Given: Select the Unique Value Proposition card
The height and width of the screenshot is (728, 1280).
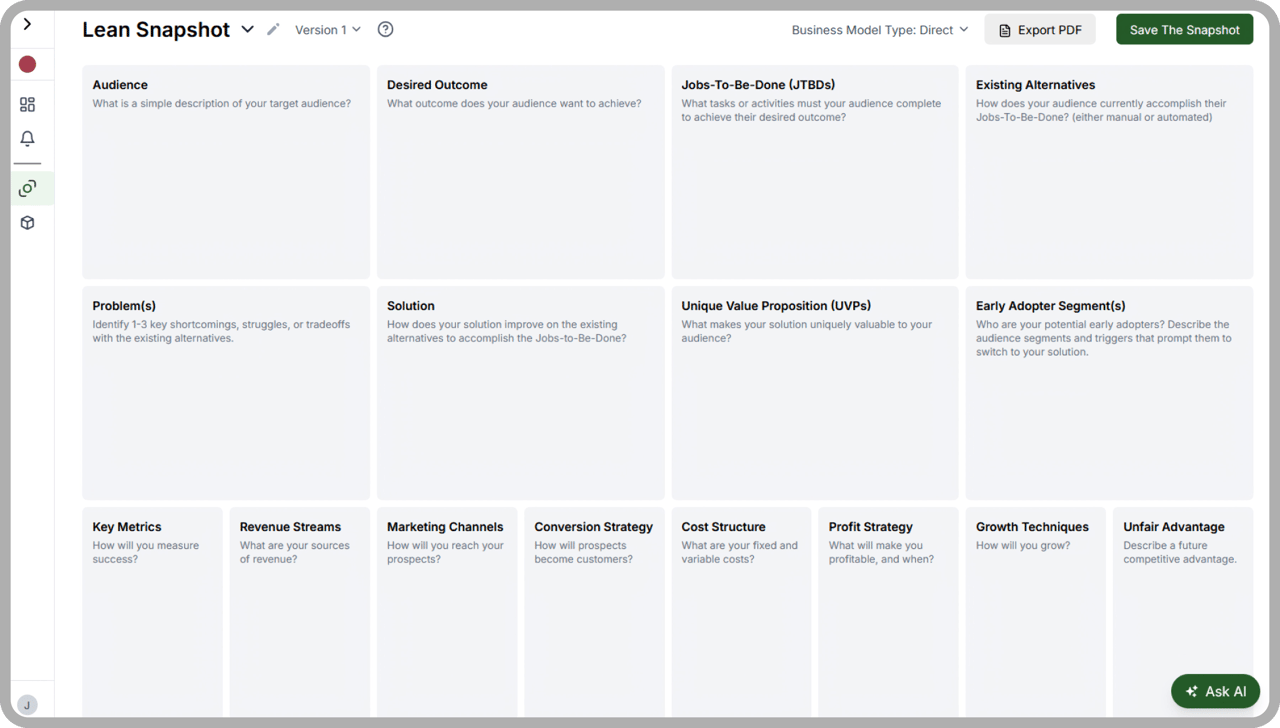Looking at the screenshot, I should 814,400.
